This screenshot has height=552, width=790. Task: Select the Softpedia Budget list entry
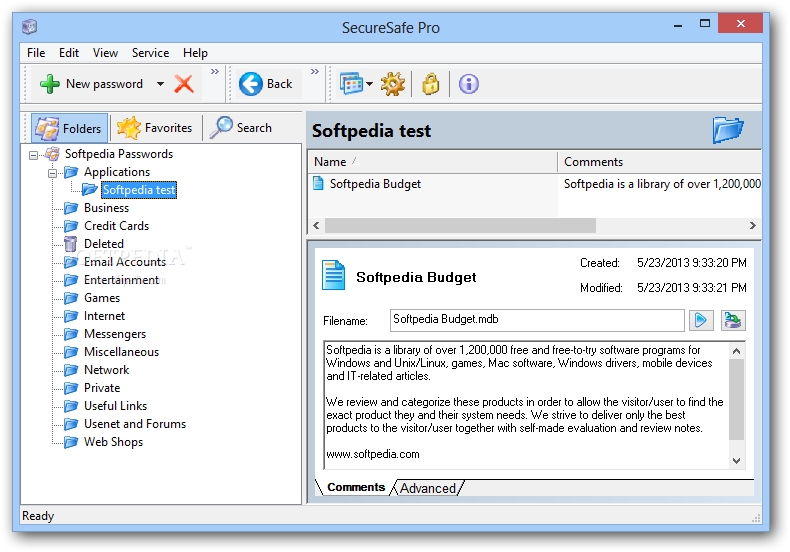coord(375,184)
